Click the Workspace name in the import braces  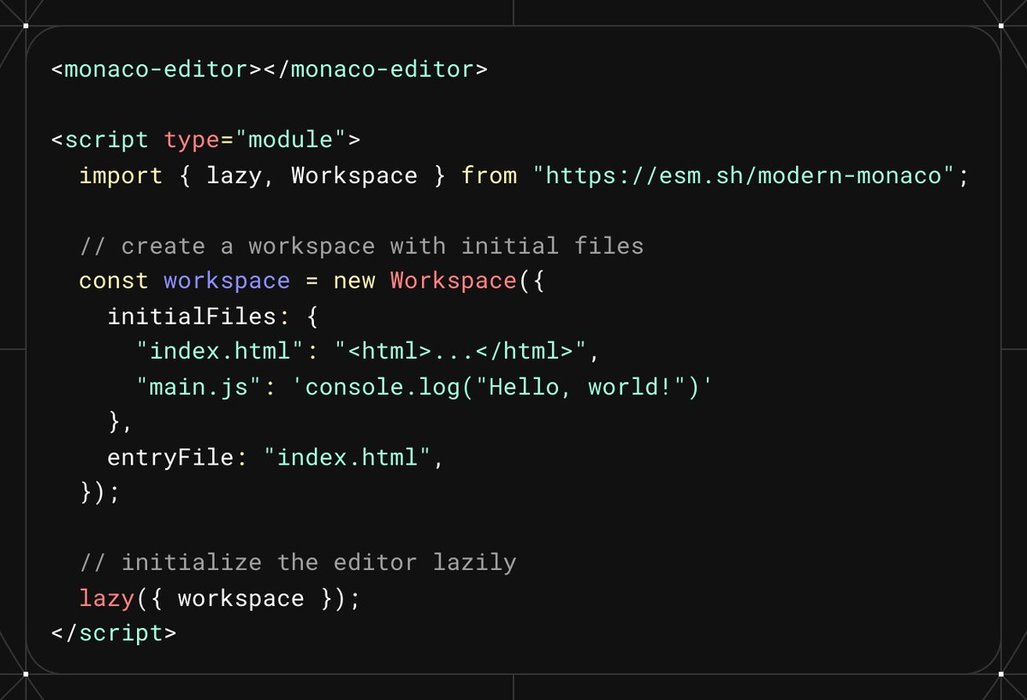point(354,175)
